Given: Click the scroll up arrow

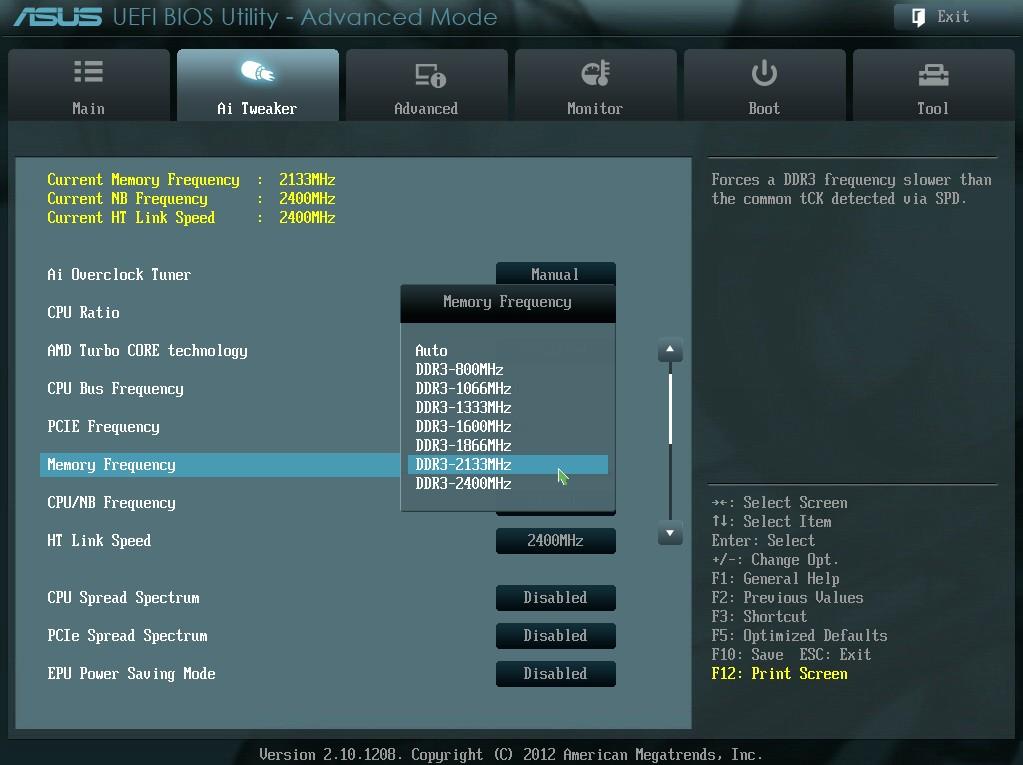Looking at the screenshot, I should point(670,350).
